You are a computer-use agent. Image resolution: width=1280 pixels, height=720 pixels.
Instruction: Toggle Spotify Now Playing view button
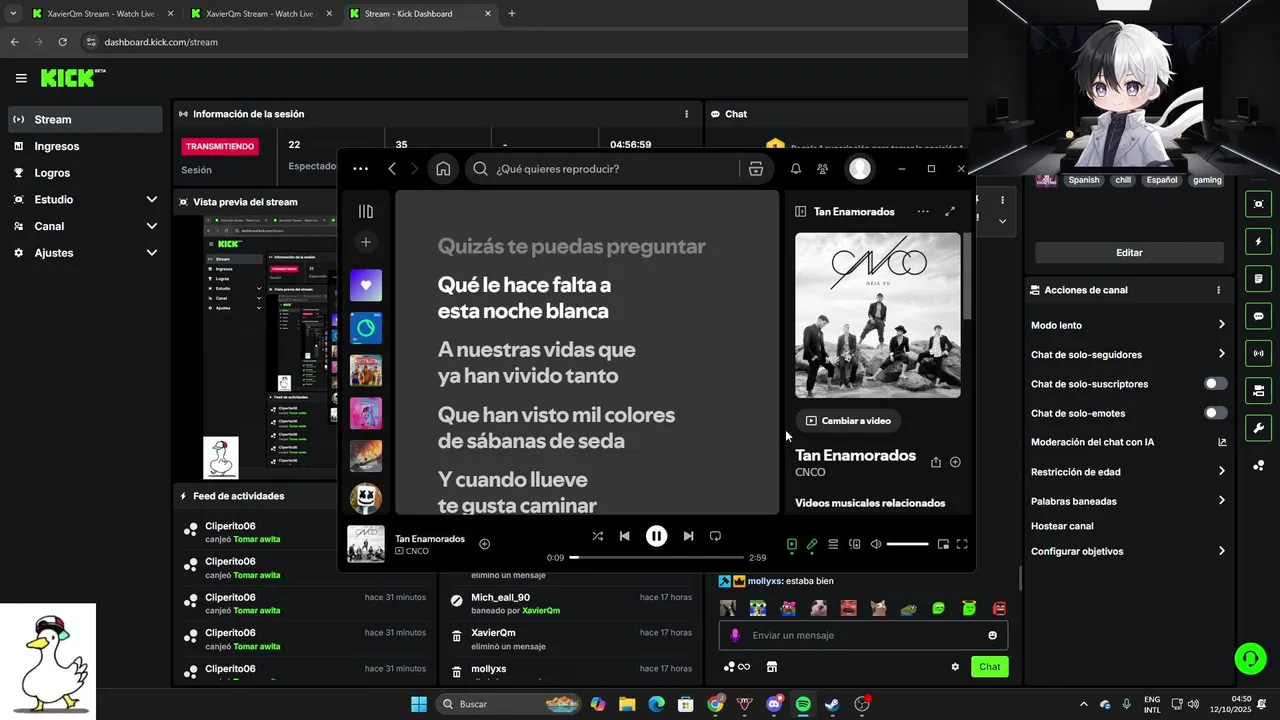click(791, 545)
